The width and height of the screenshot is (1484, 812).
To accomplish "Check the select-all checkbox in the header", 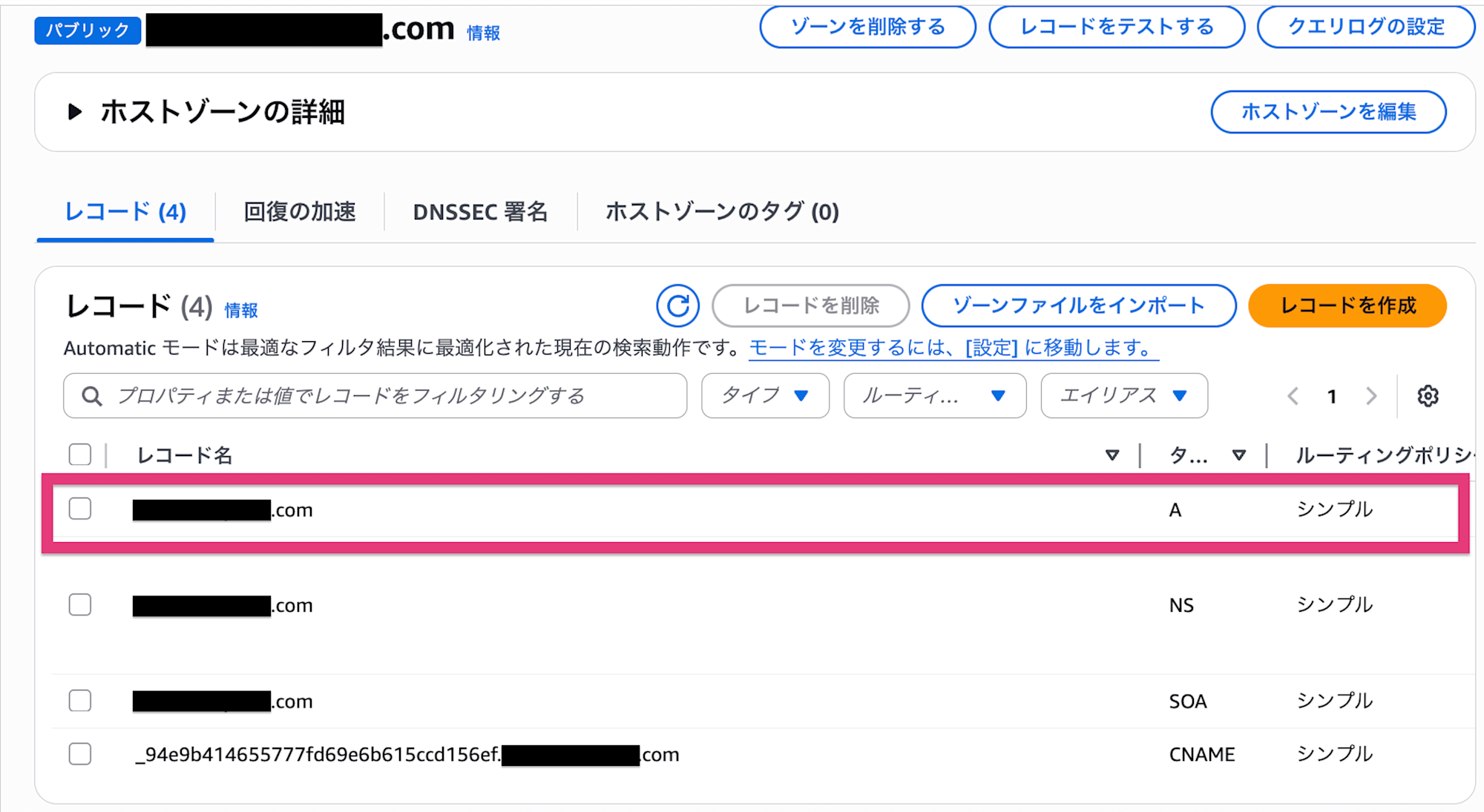I will tap(79, 453).
